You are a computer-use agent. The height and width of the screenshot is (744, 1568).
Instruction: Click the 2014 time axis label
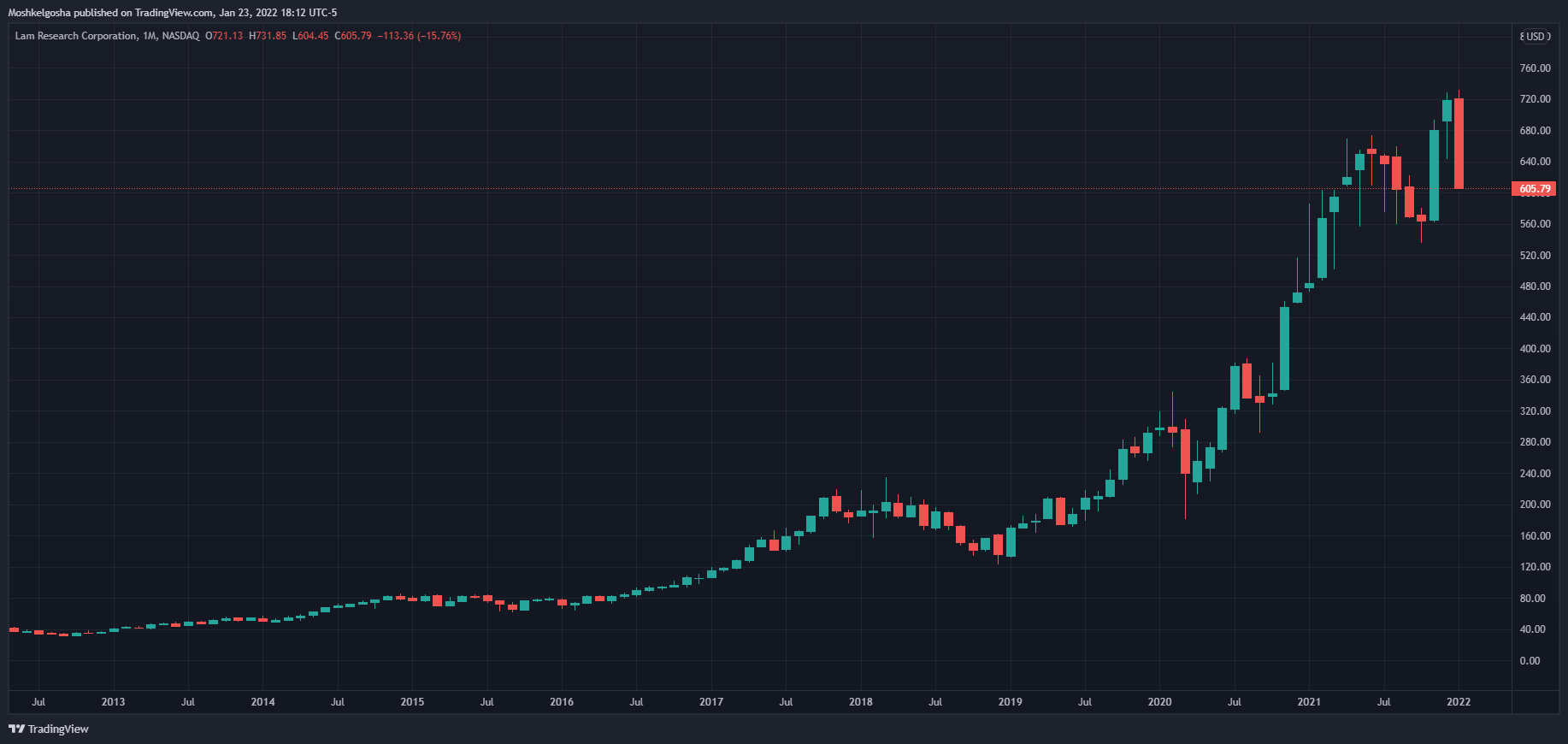pos(262,702)
